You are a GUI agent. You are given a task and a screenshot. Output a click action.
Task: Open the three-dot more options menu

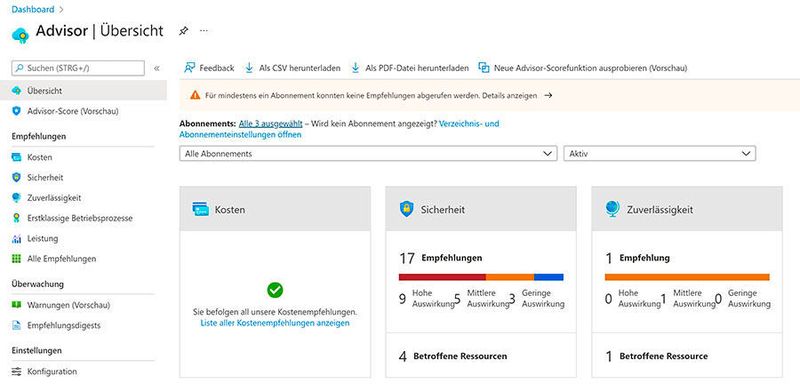pos(204,31)
